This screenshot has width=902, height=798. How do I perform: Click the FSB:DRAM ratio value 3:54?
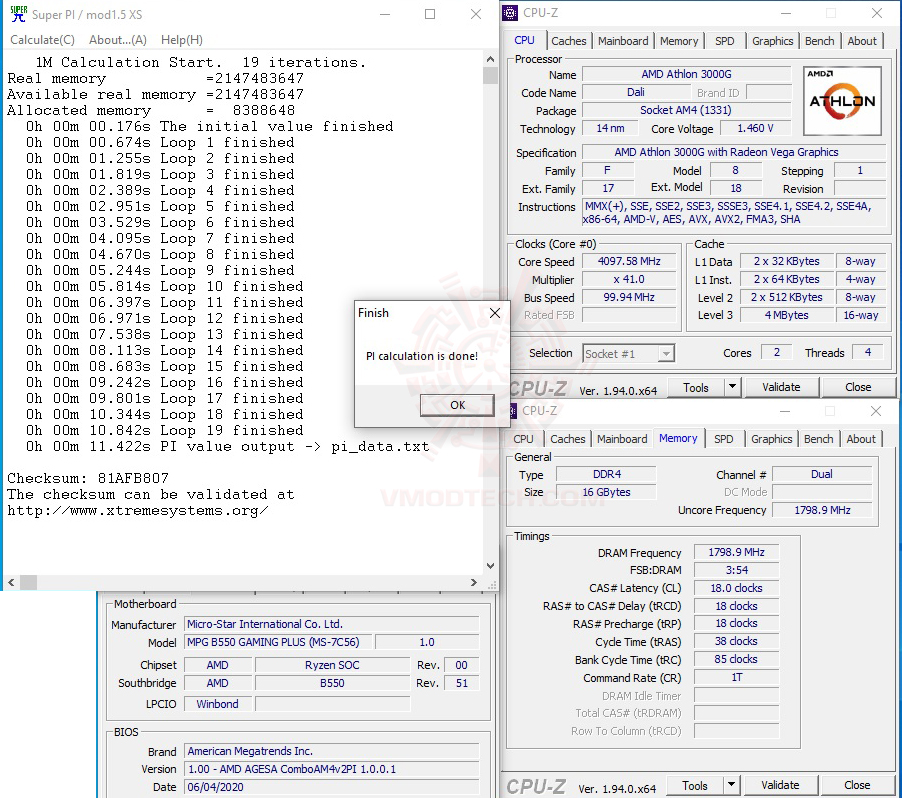coord(736,570)
